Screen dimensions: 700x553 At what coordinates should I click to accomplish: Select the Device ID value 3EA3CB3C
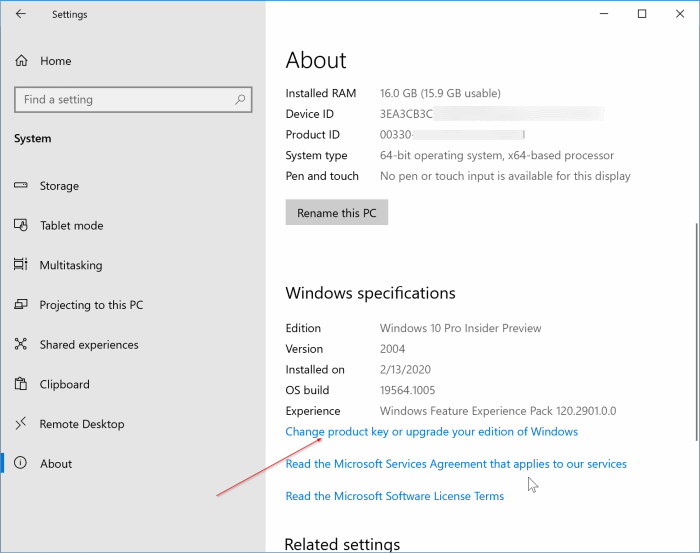coord(406,114)
